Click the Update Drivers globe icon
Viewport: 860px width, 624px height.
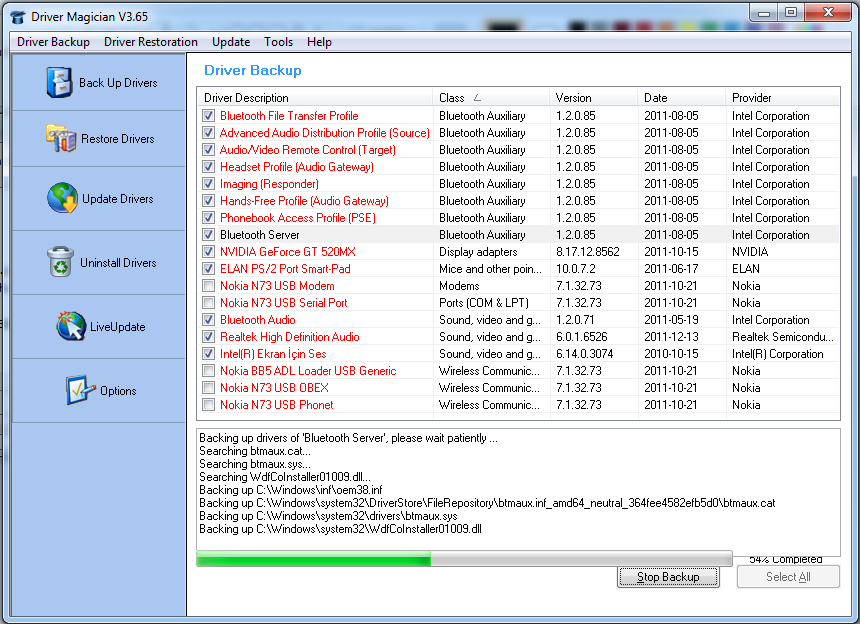pos(62,198)
